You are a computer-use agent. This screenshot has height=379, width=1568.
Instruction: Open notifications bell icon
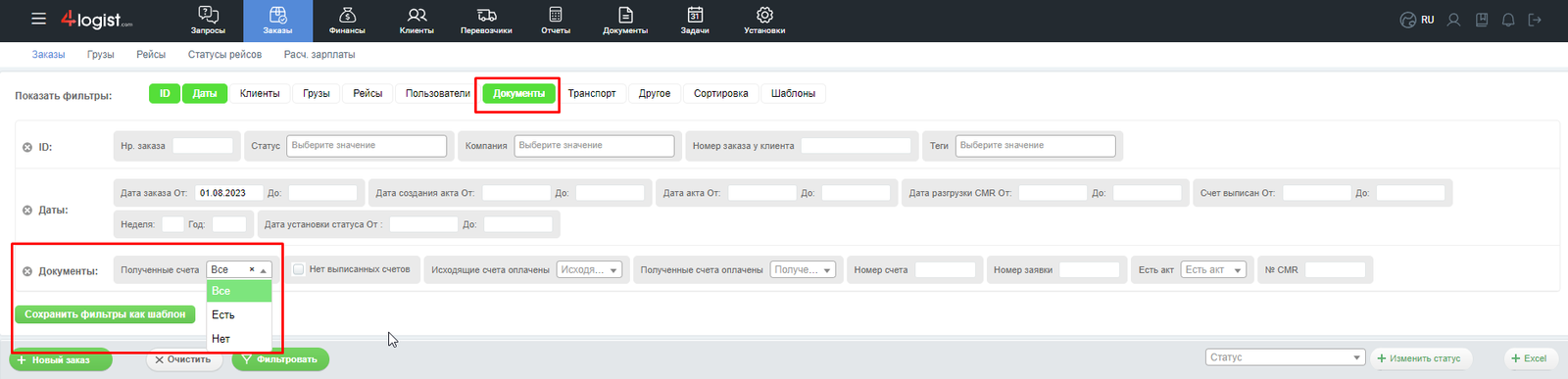point(1508,20)
